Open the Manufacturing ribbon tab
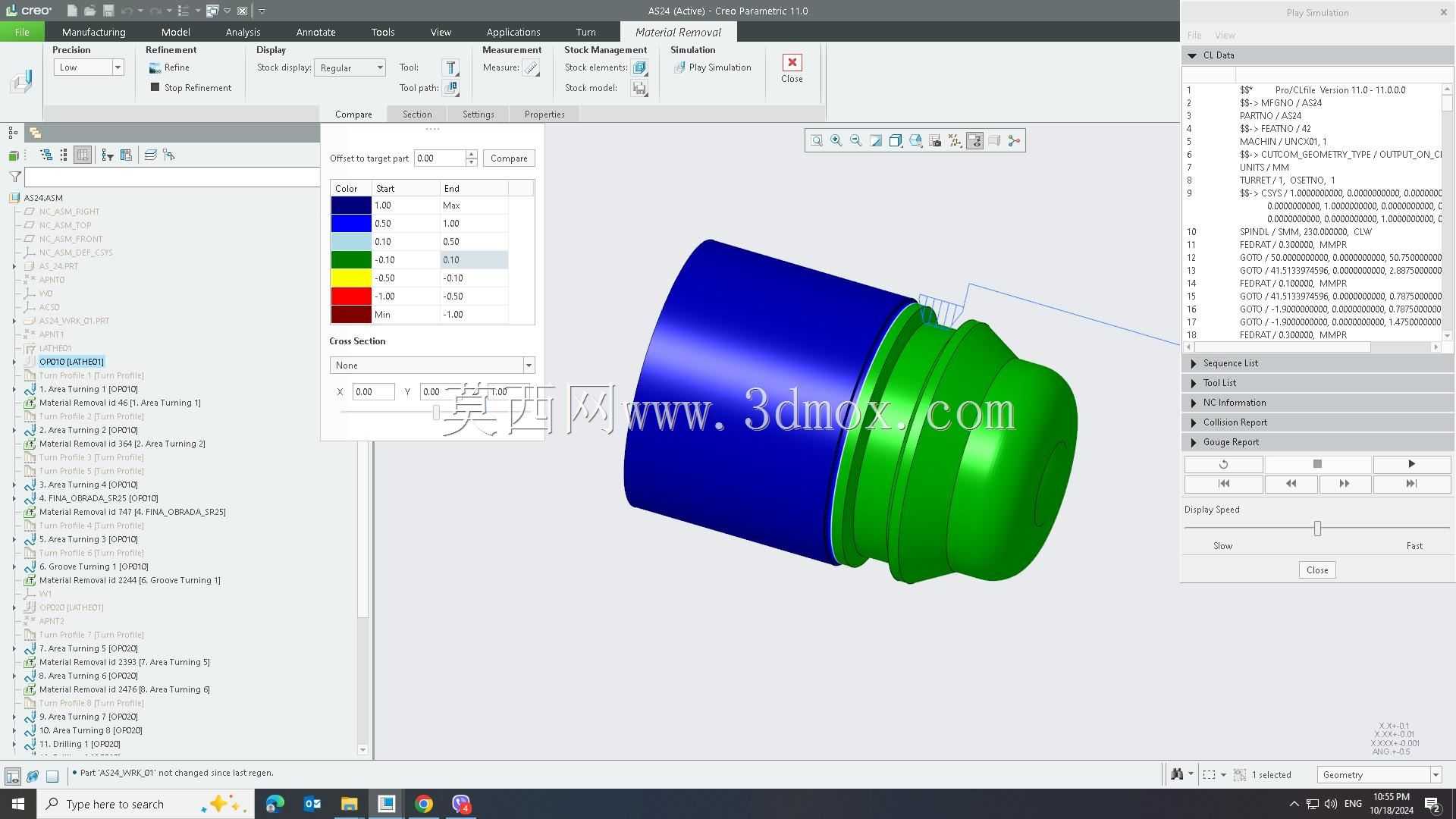Screen dimensions: 1456x819 (x=94, y=32)
